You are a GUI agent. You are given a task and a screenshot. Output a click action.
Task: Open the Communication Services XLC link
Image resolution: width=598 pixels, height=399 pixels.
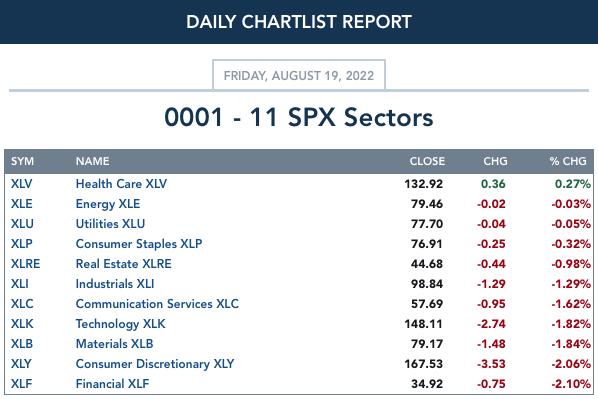157,304
